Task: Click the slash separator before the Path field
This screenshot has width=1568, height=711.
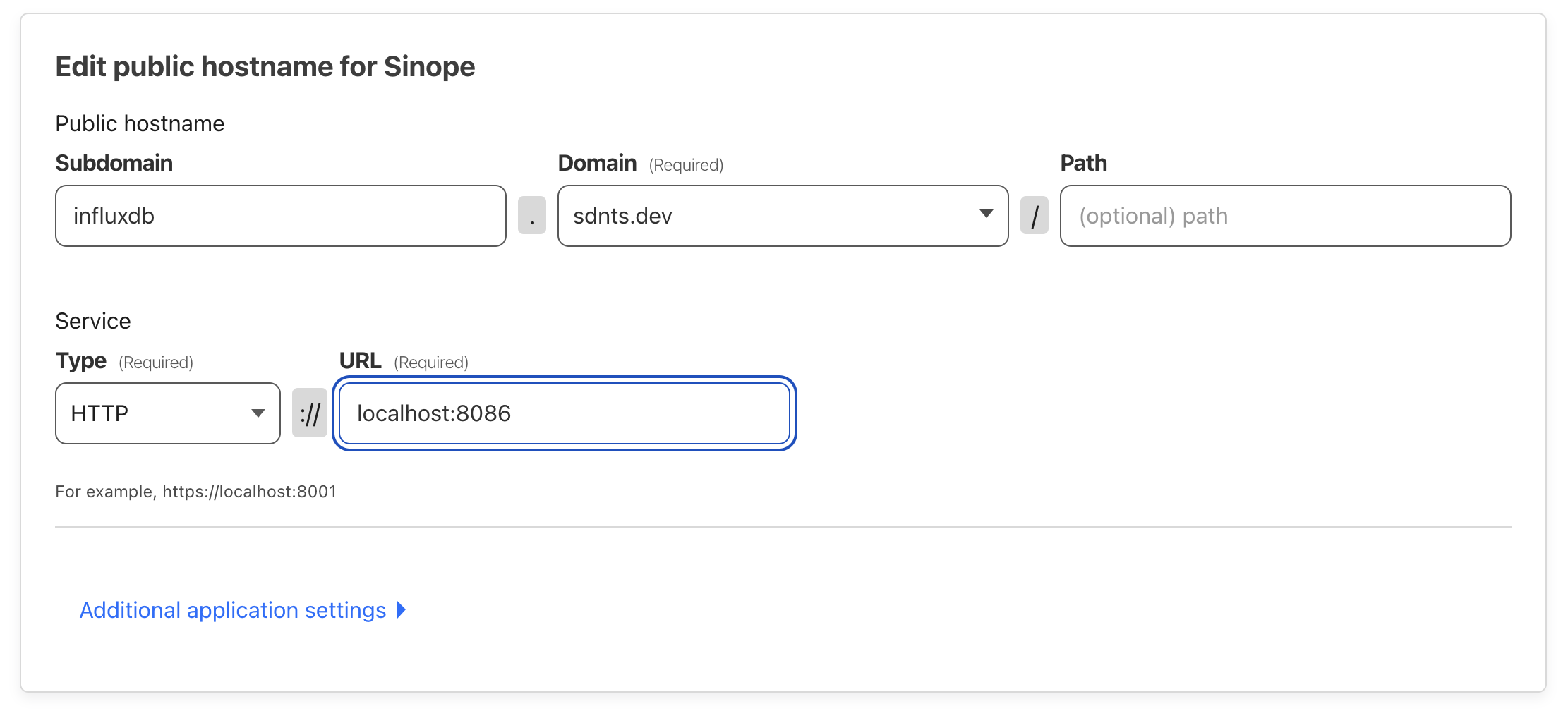Action: (1035, 216)
